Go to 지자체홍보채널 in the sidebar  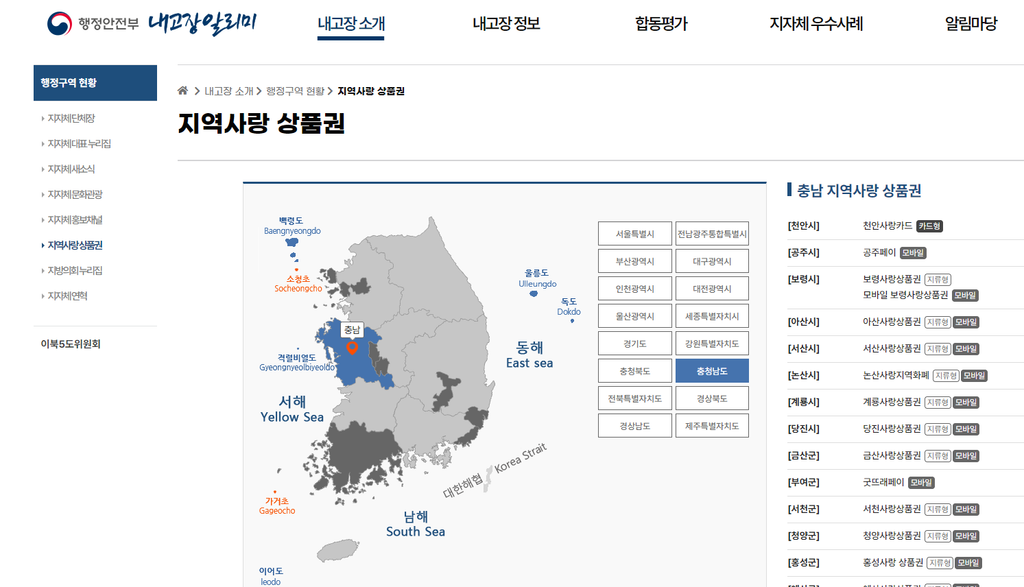[75, 220]
